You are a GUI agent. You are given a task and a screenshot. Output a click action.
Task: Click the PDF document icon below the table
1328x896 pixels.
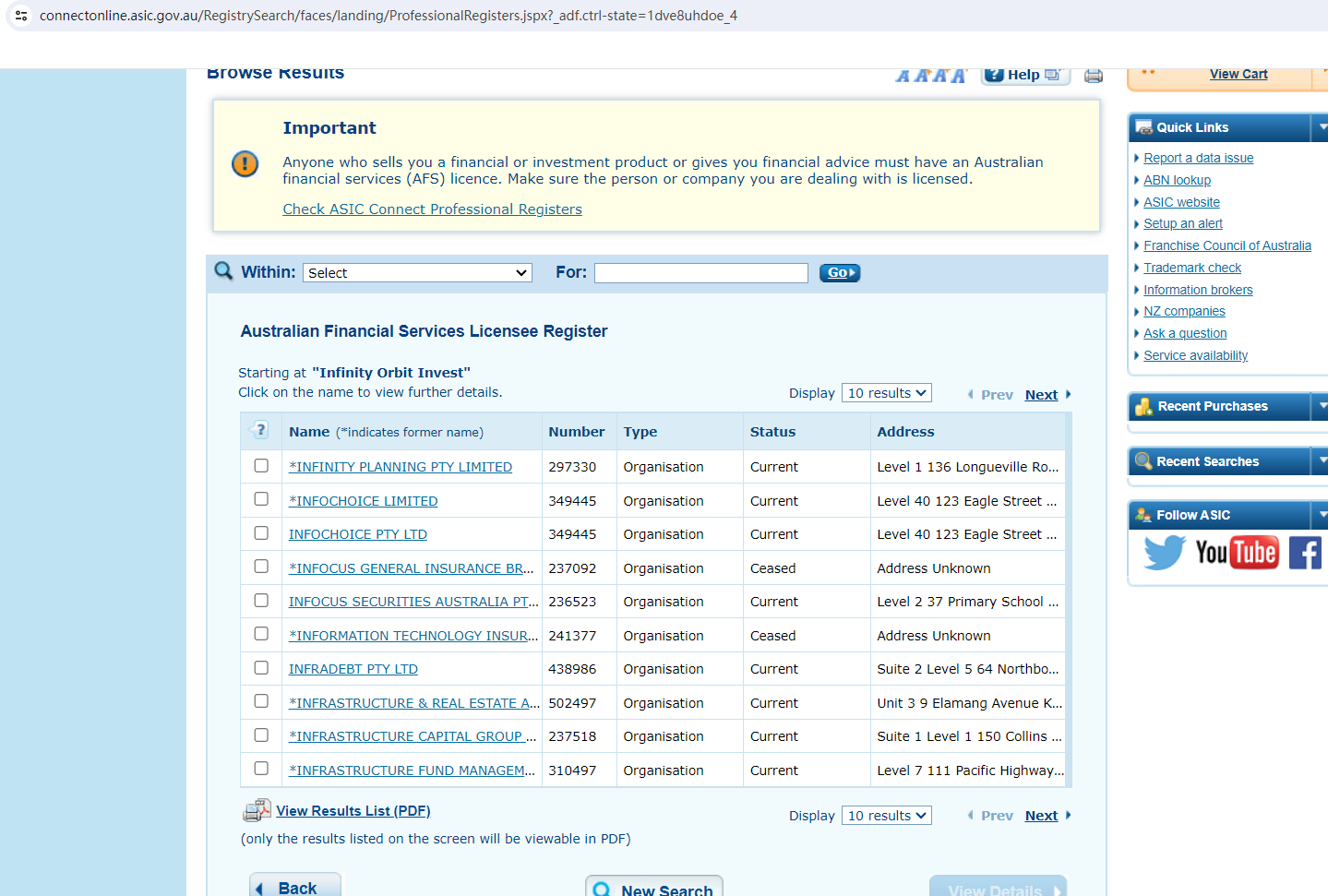pos(257,811)
